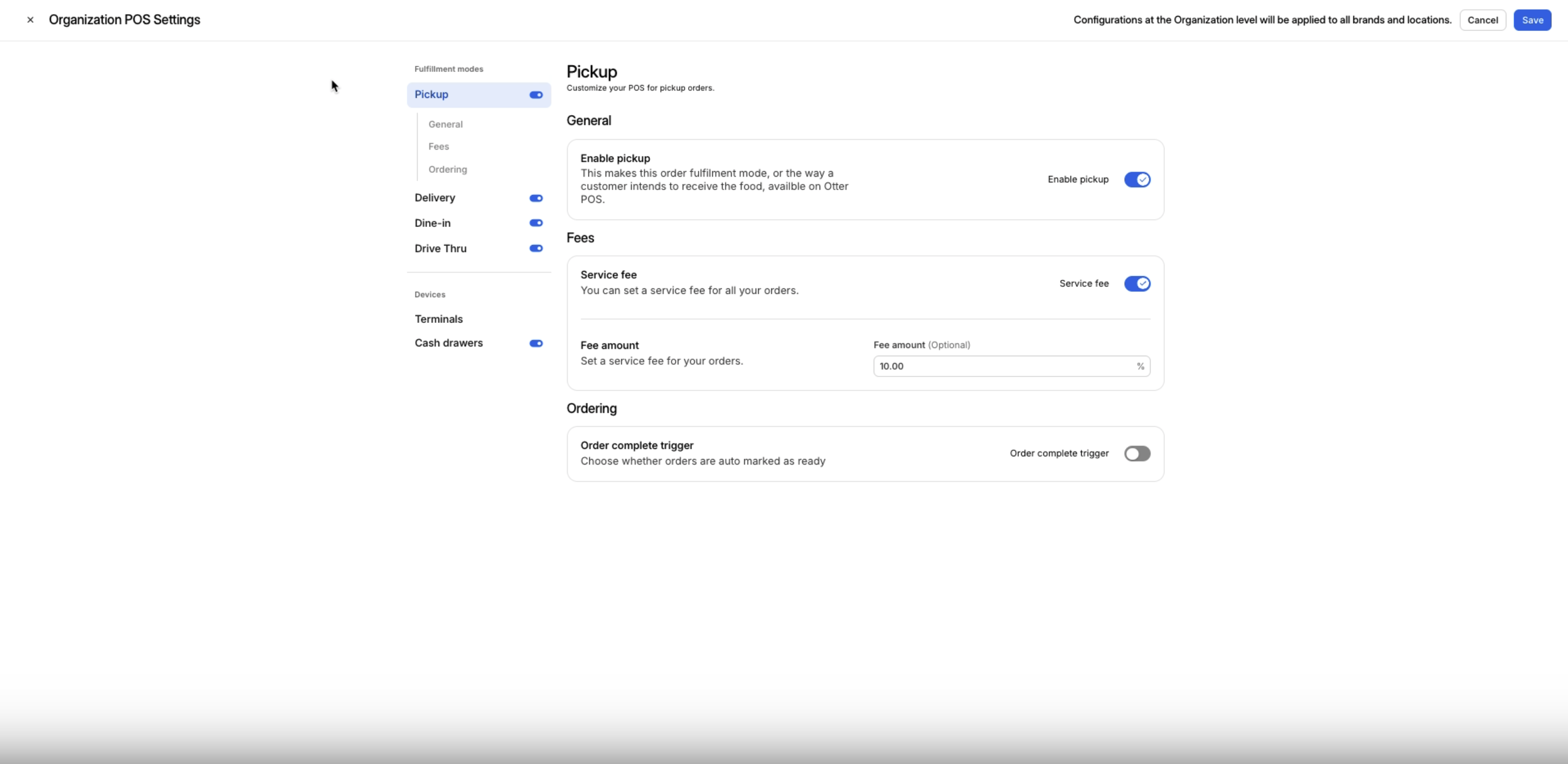
Task: Jump to General subsection
Action: point(446,124)
